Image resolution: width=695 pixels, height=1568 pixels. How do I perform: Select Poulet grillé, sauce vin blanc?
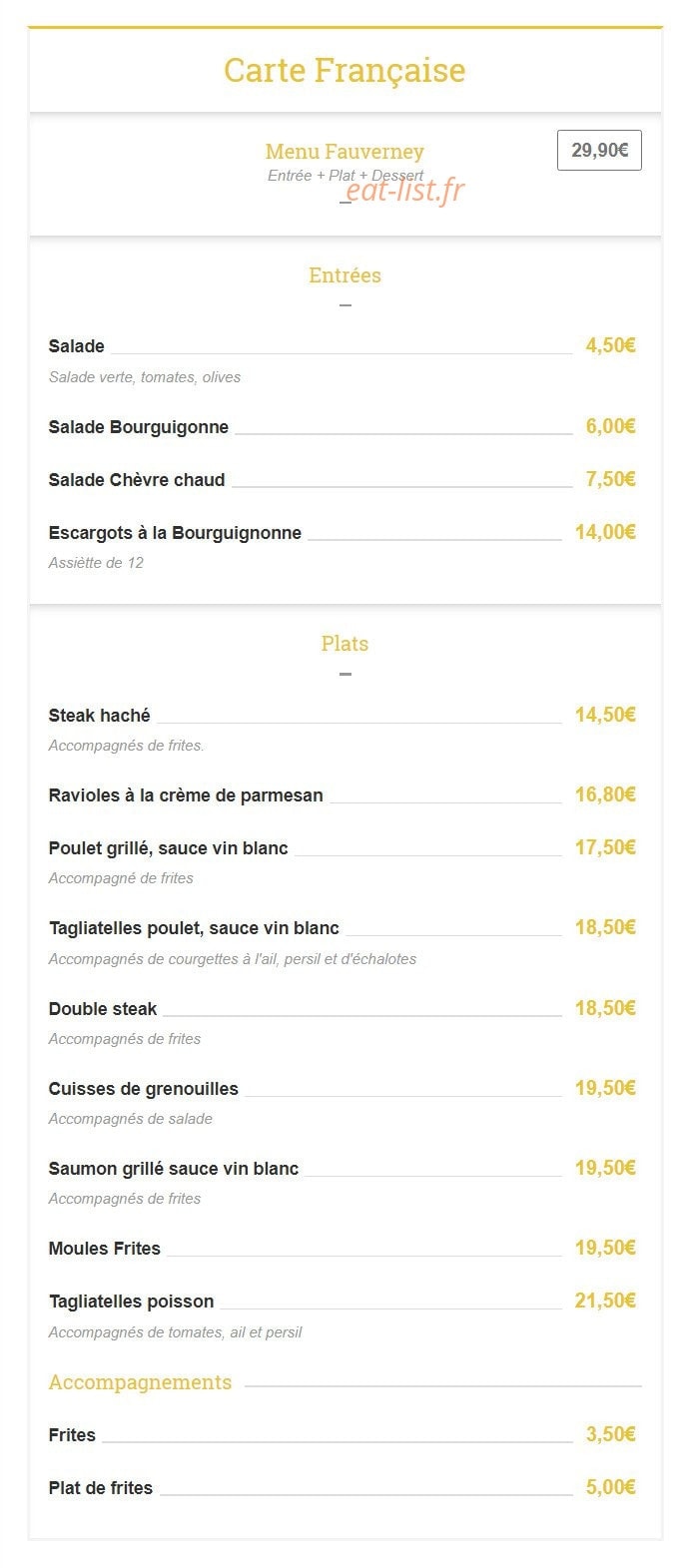(169, 848)
